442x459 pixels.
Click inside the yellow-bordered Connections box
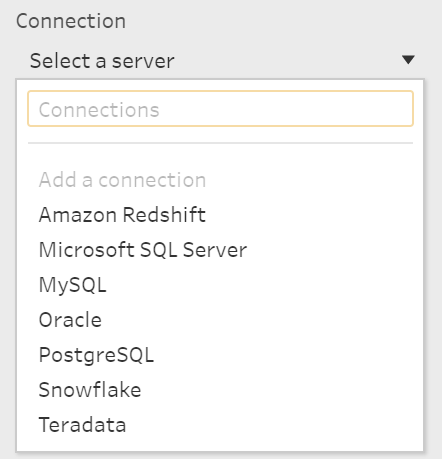[220, 109]
